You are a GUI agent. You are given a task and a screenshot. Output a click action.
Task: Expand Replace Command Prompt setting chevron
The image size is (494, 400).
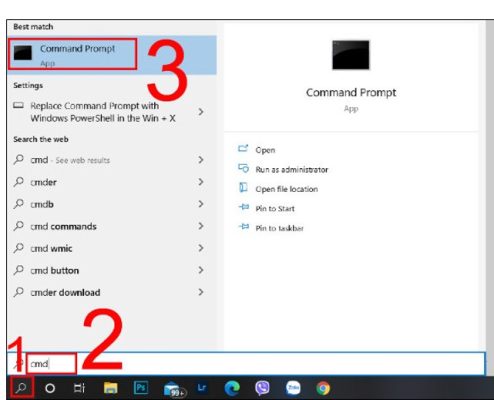pyautogui.click(x=201, y=112)
